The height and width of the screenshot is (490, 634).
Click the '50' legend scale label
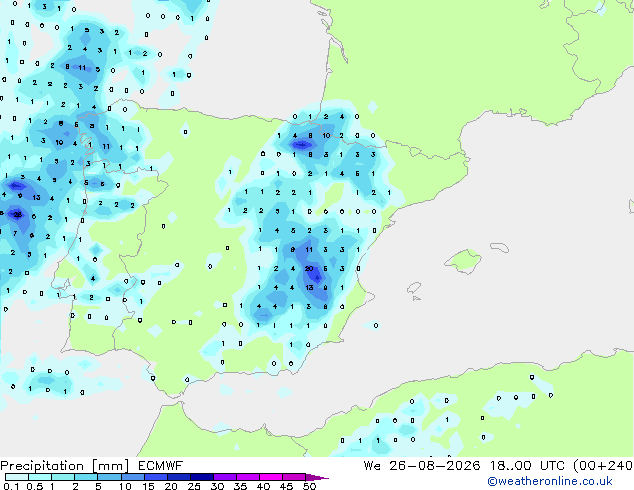(x=309, y=486)
